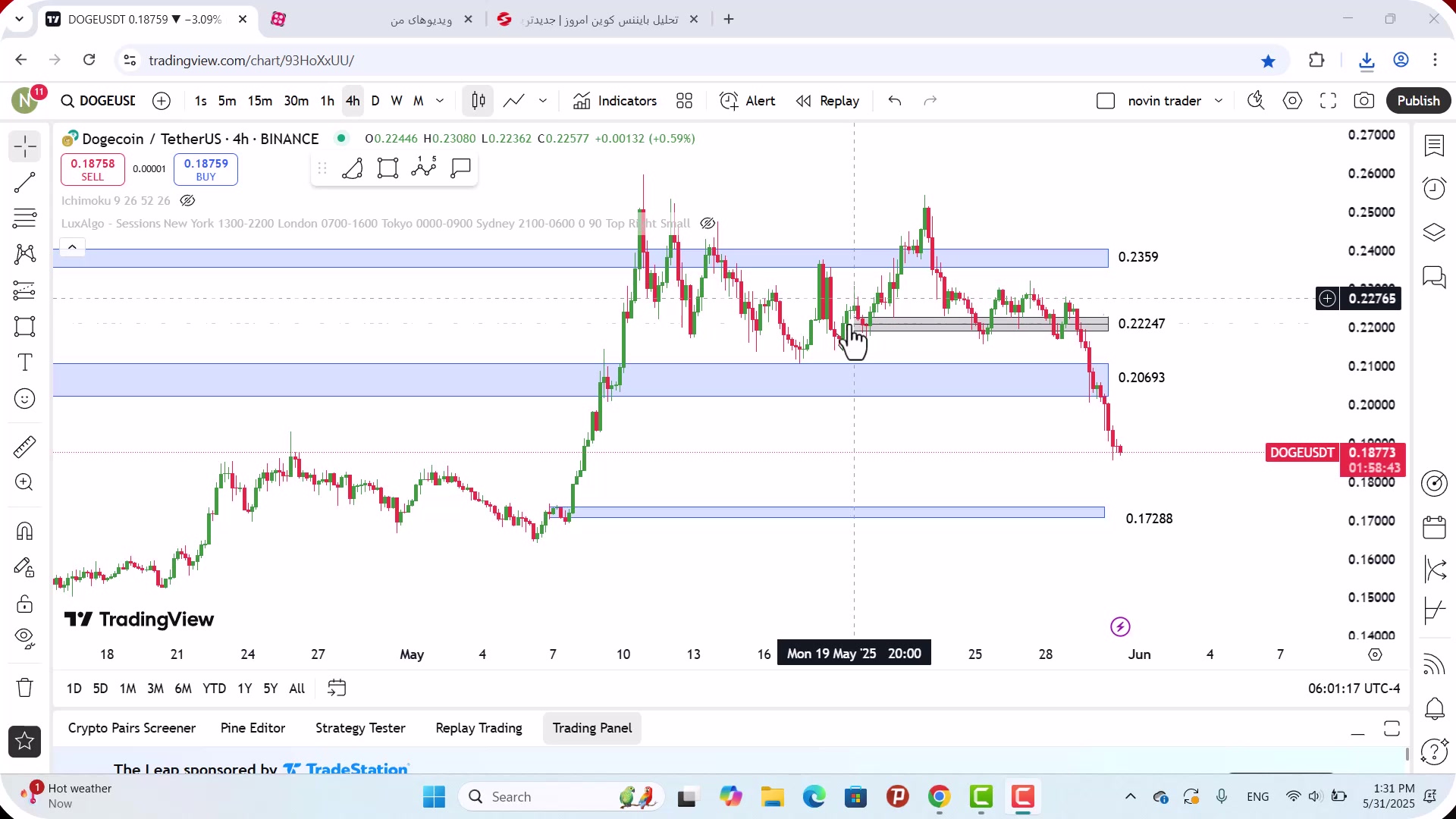1456x819 pixels.
Task: Create an Alert
Action: [747, 101]
